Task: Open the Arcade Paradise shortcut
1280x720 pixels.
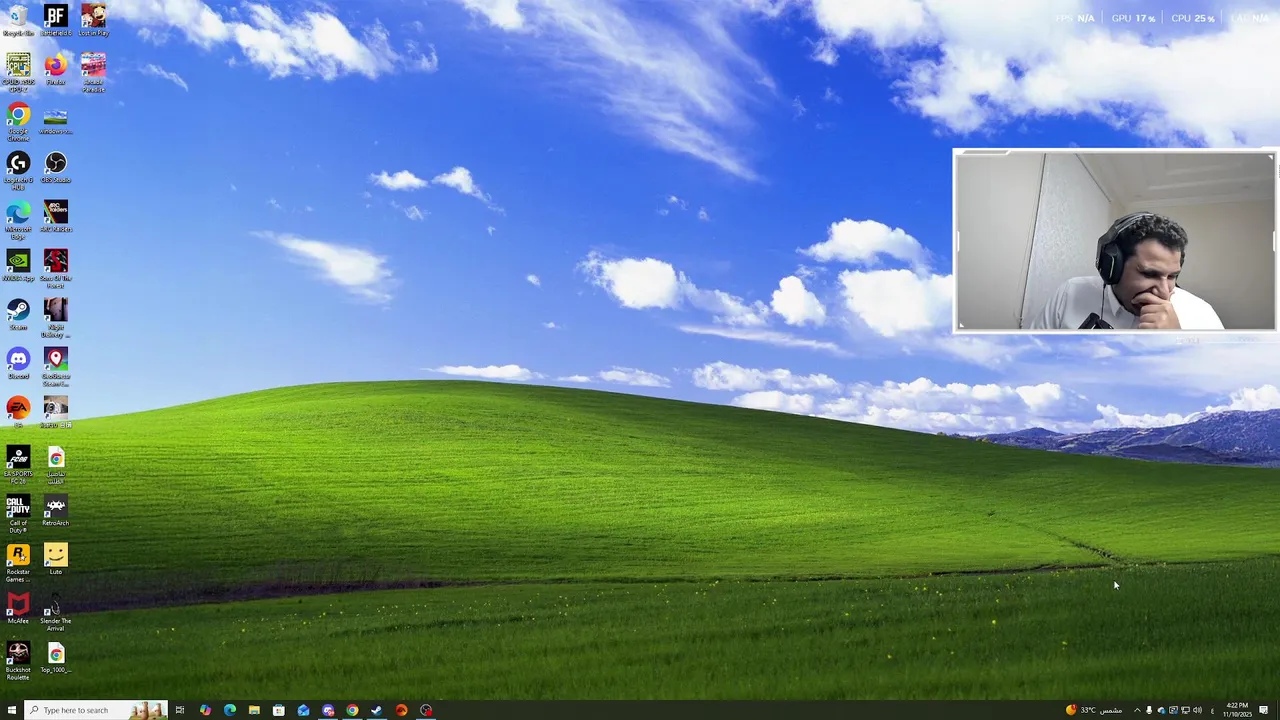Action: point(93,72)
